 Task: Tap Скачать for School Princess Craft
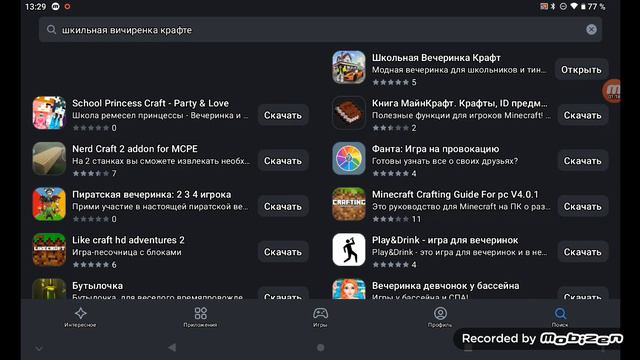[283, 116]
